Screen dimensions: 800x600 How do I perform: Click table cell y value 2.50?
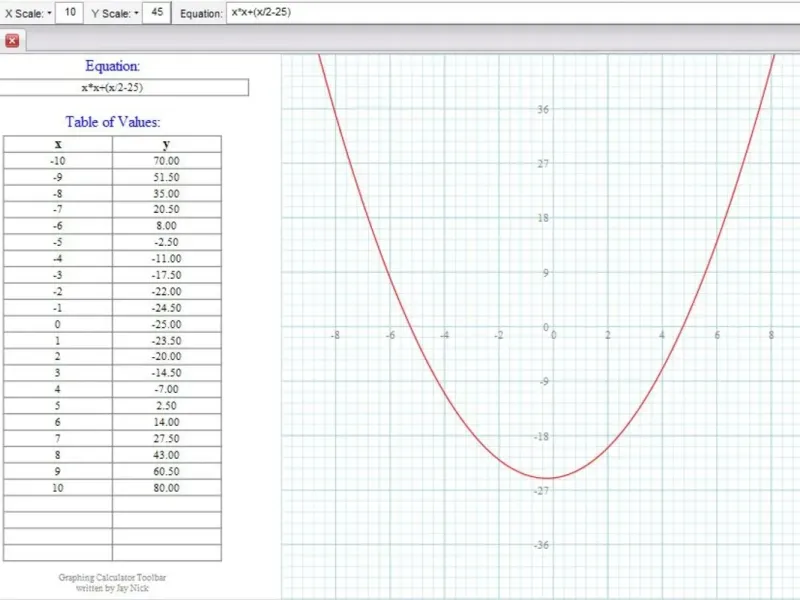pos(167,406)
